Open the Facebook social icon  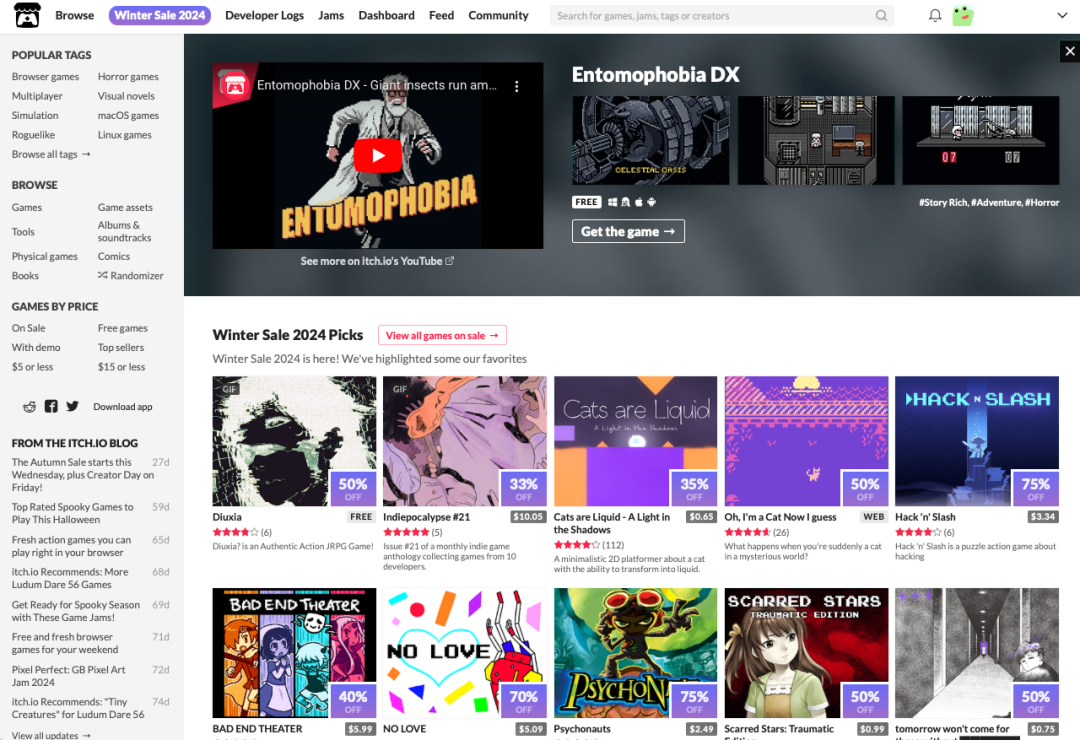(x=51, y=407)
